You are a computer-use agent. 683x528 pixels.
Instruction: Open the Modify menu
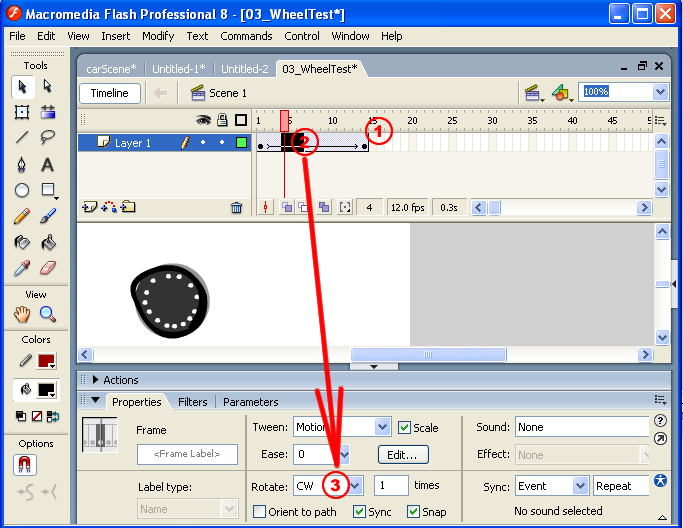point(158,36)
